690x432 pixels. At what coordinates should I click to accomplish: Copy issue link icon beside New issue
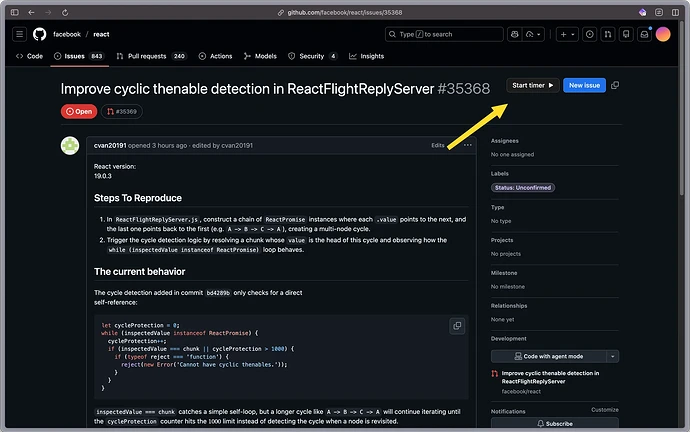[615, 85]
